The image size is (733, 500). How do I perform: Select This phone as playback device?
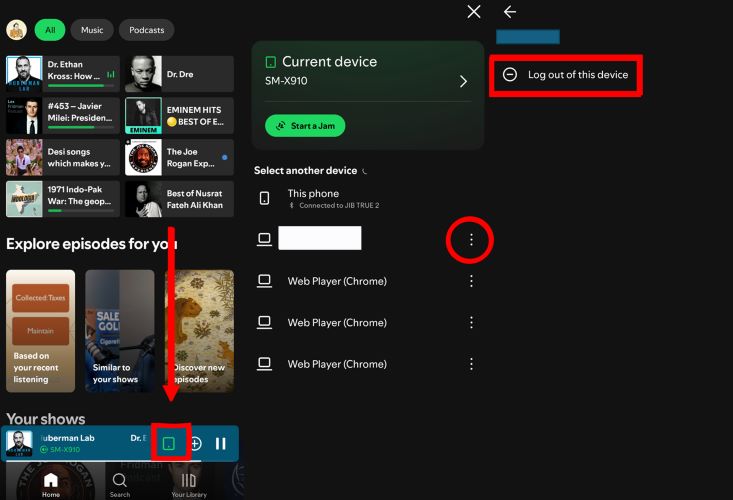click(368, 198)
